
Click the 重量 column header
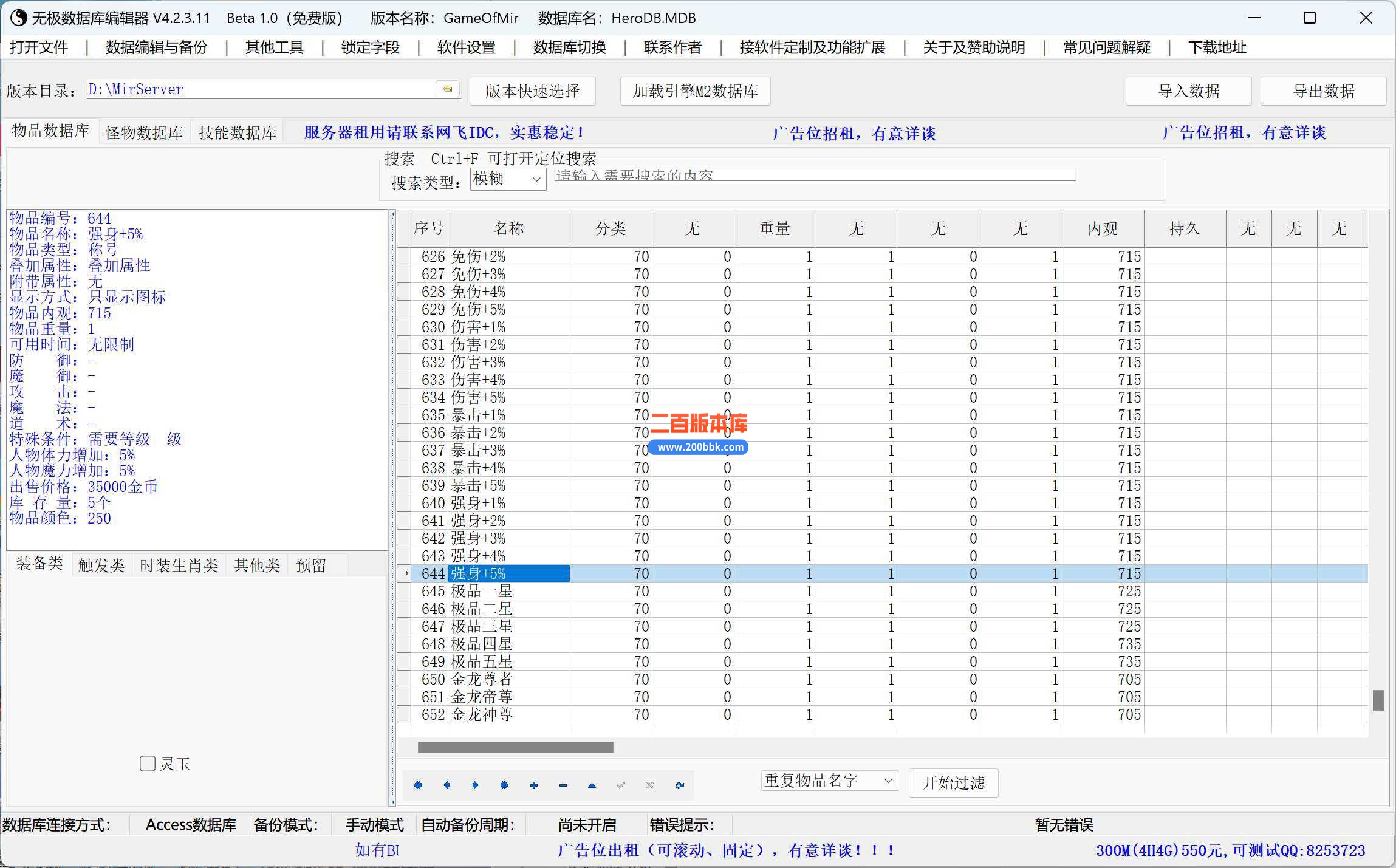(775, 228)
